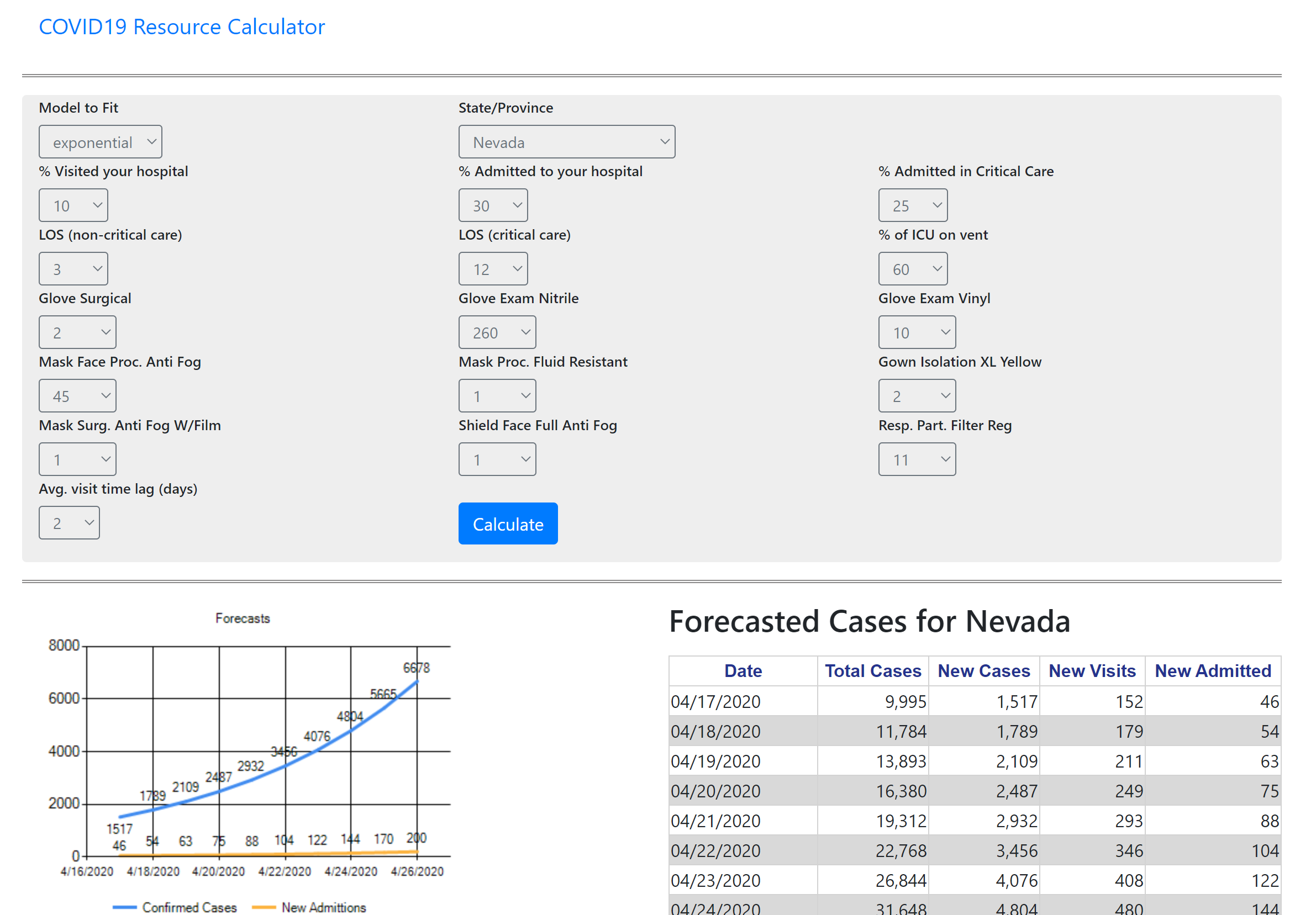This screenshot has width=1316, height=915.
Task: Select LOS non-critical care dropdown
Action: (73, 269)
